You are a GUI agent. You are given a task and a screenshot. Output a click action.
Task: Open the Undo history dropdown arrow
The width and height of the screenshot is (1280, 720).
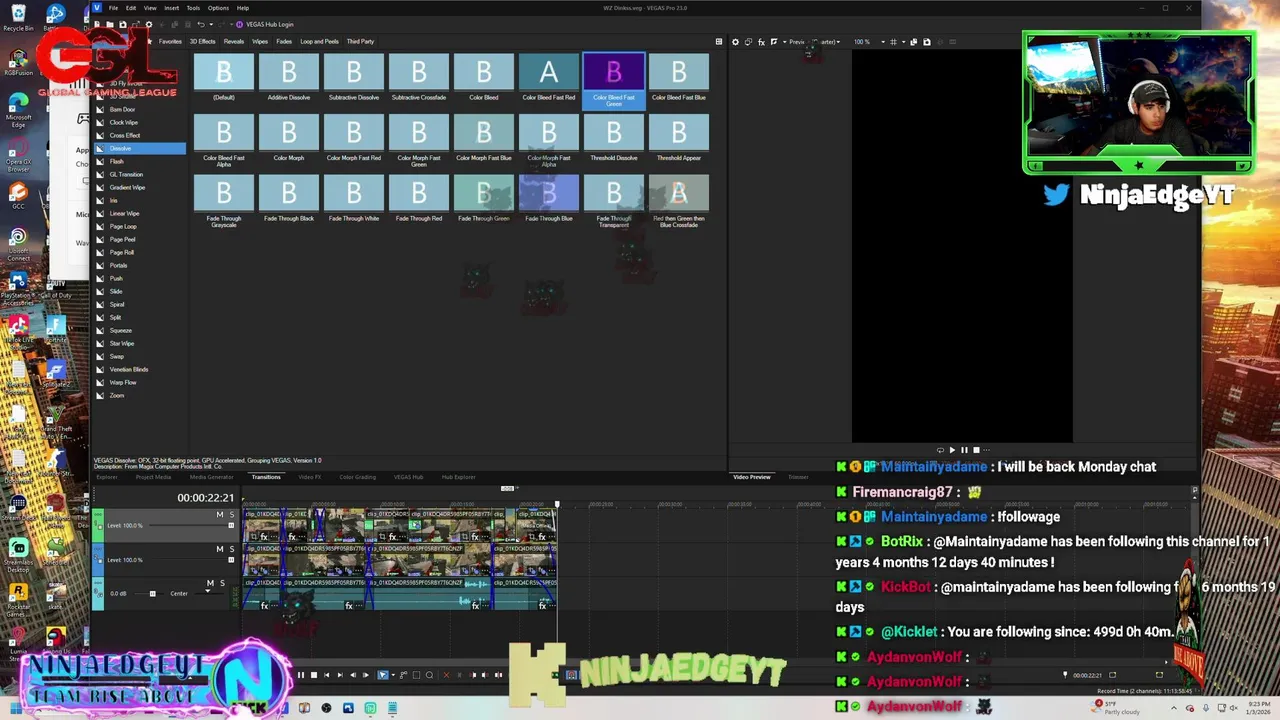(211, 24)
